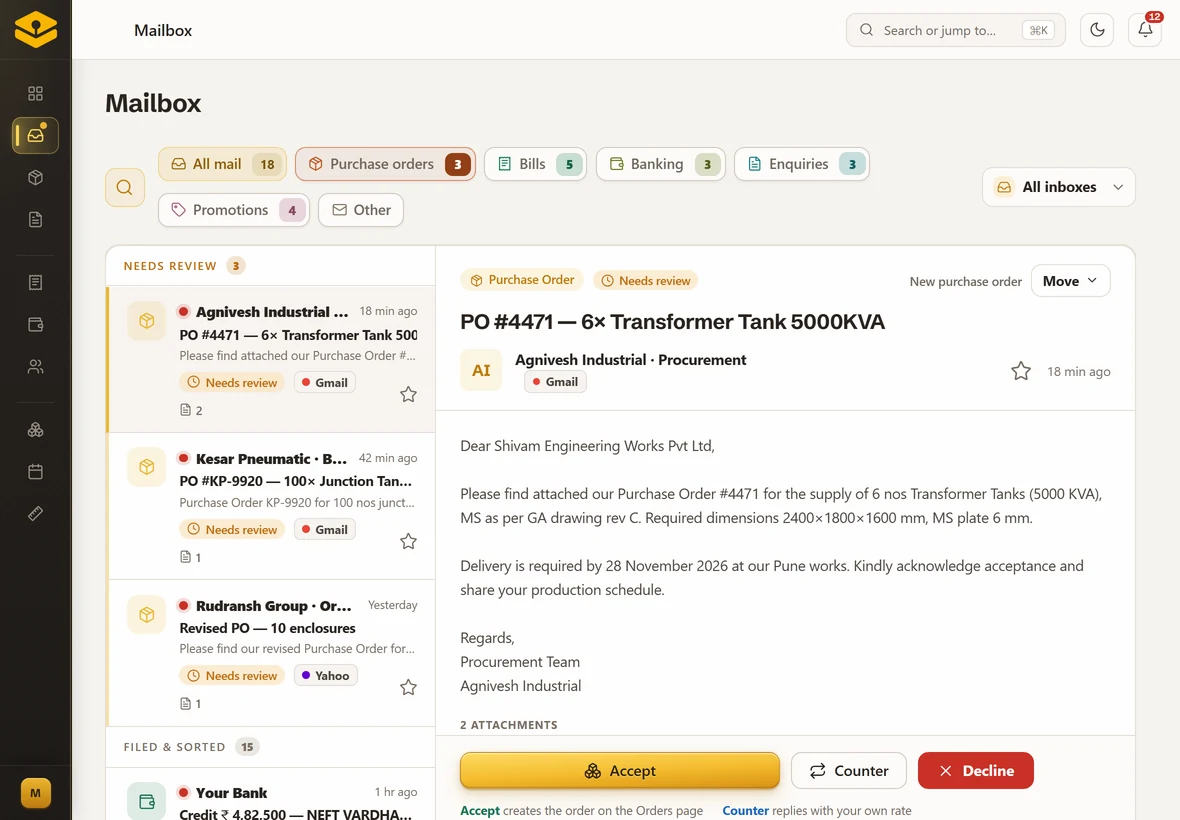This screenshot has height=820, width=1180.
Task: Click the mailbox search magnifier button
Action: click(125, 187)
